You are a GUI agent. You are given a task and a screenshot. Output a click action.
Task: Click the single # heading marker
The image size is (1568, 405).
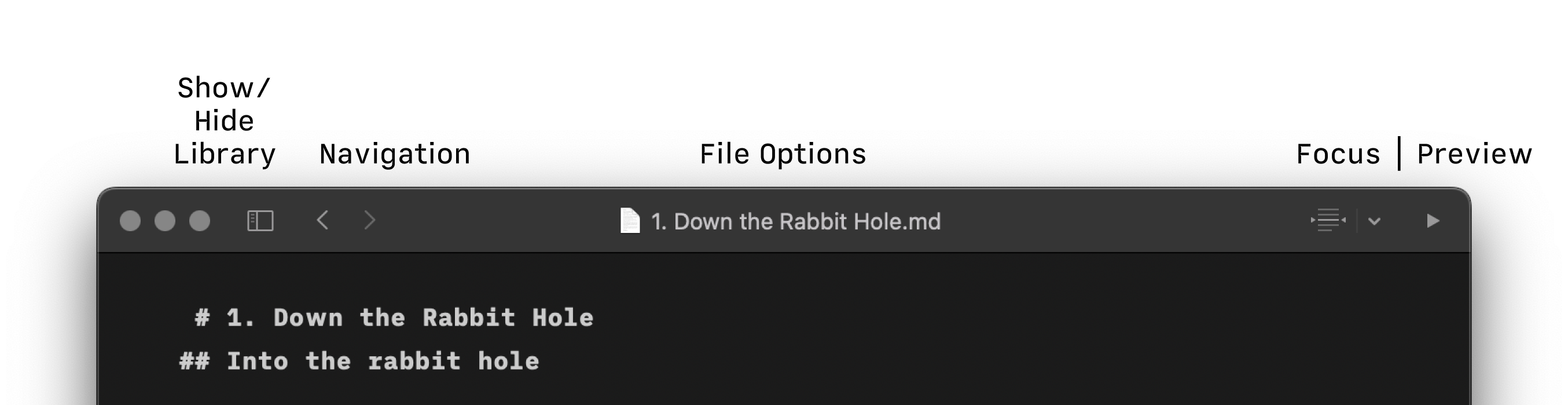click(x=202, y=318)
